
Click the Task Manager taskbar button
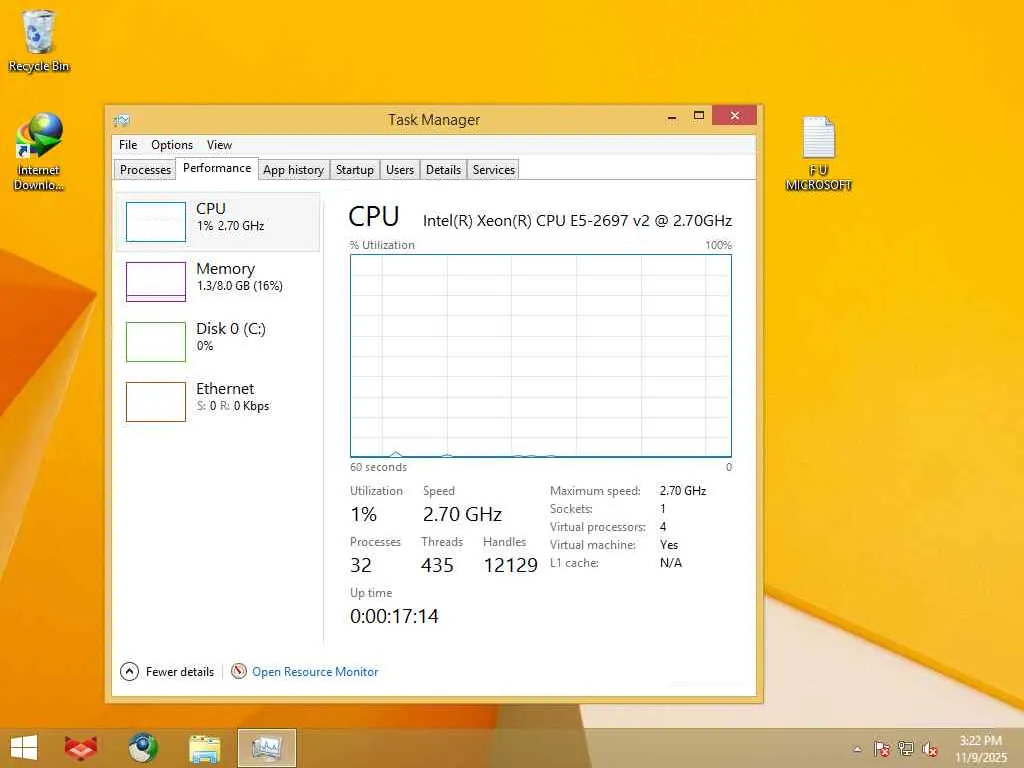point(266,748)
